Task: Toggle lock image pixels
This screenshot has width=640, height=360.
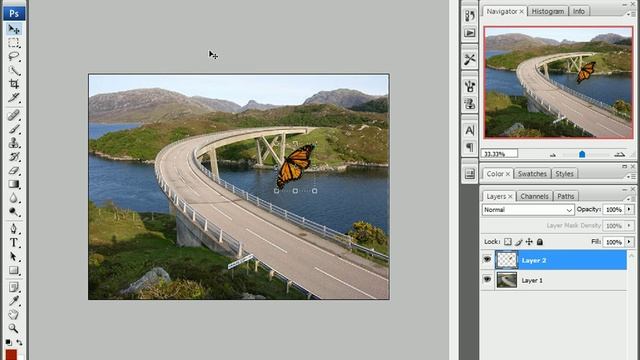Action: coord(518,242)
